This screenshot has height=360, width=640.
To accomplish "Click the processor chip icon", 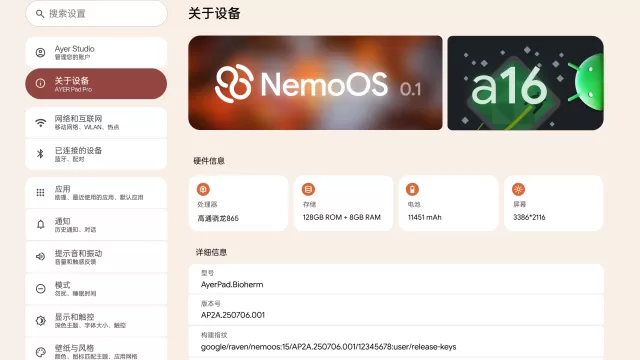I will tap(203, 189).
